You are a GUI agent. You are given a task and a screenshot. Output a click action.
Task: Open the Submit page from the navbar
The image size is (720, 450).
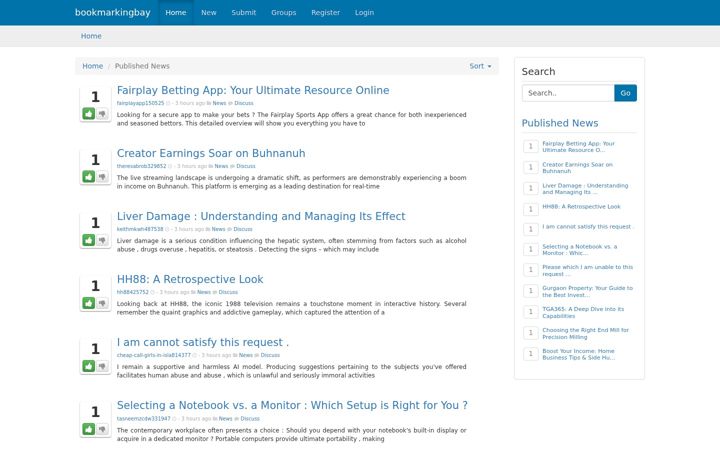243,12
